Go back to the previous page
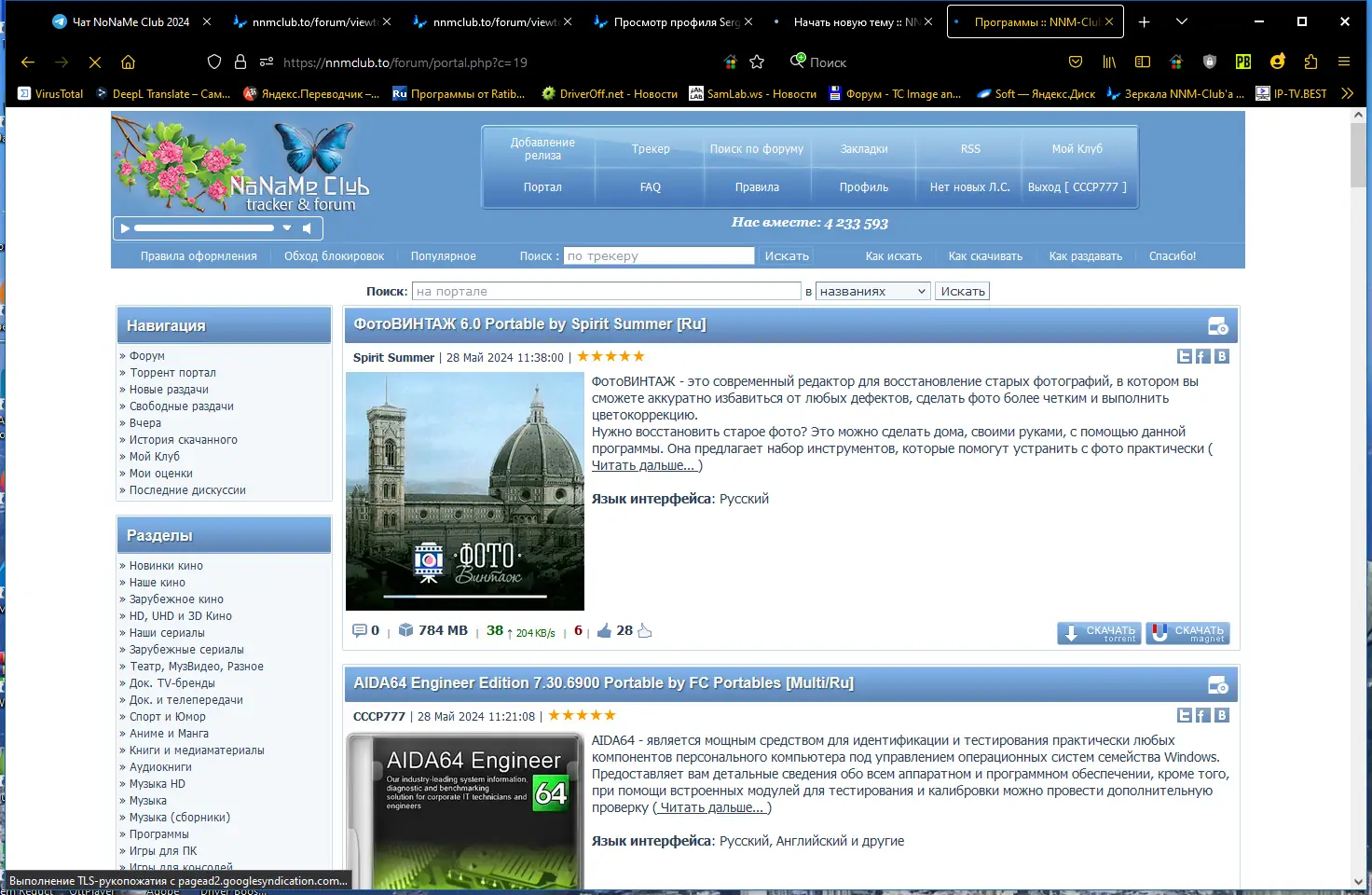1372x895 pixels. tap(28, 62)
